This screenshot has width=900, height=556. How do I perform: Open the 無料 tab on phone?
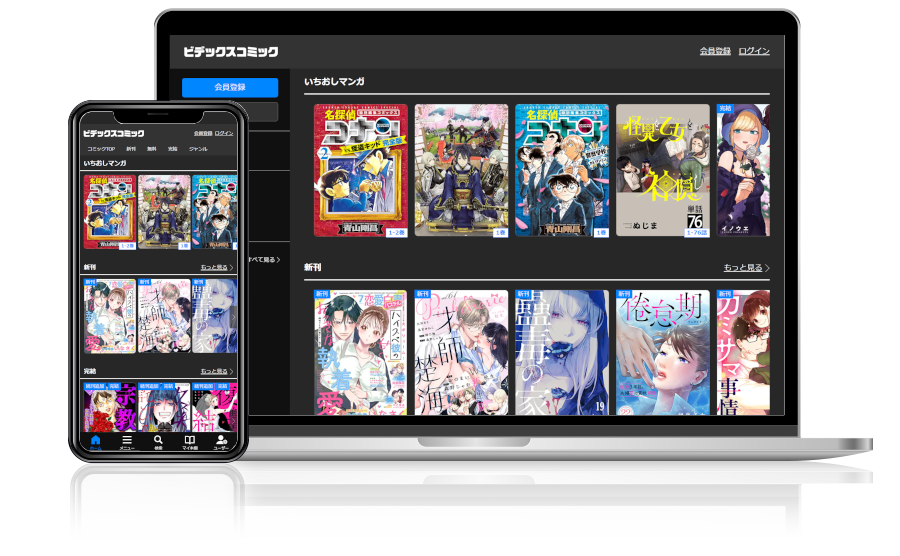(152, 149)
